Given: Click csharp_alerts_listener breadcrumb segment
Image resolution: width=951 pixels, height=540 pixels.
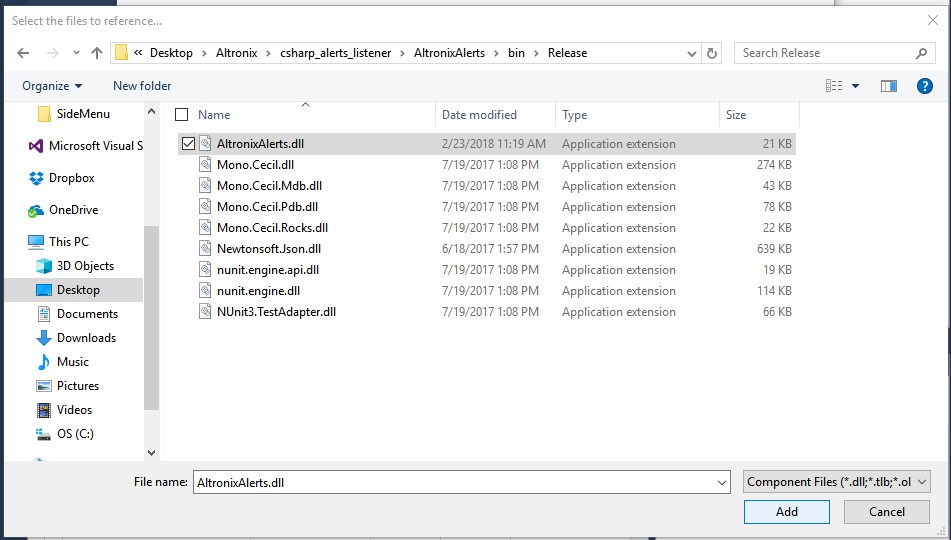Looking at the screenshot, I should (335, 53).
